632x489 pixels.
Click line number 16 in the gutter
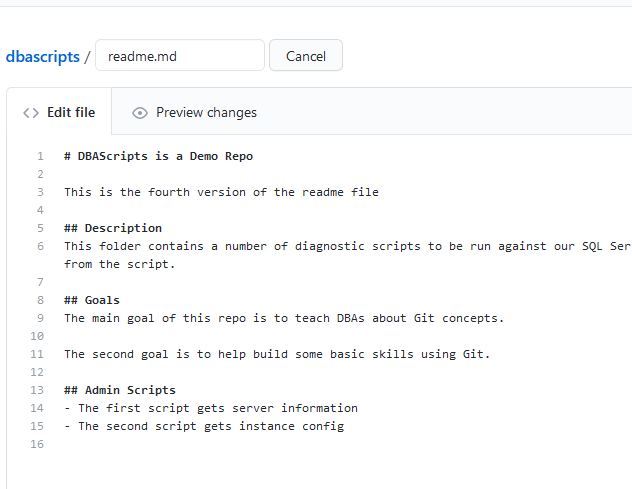point(39,444)
